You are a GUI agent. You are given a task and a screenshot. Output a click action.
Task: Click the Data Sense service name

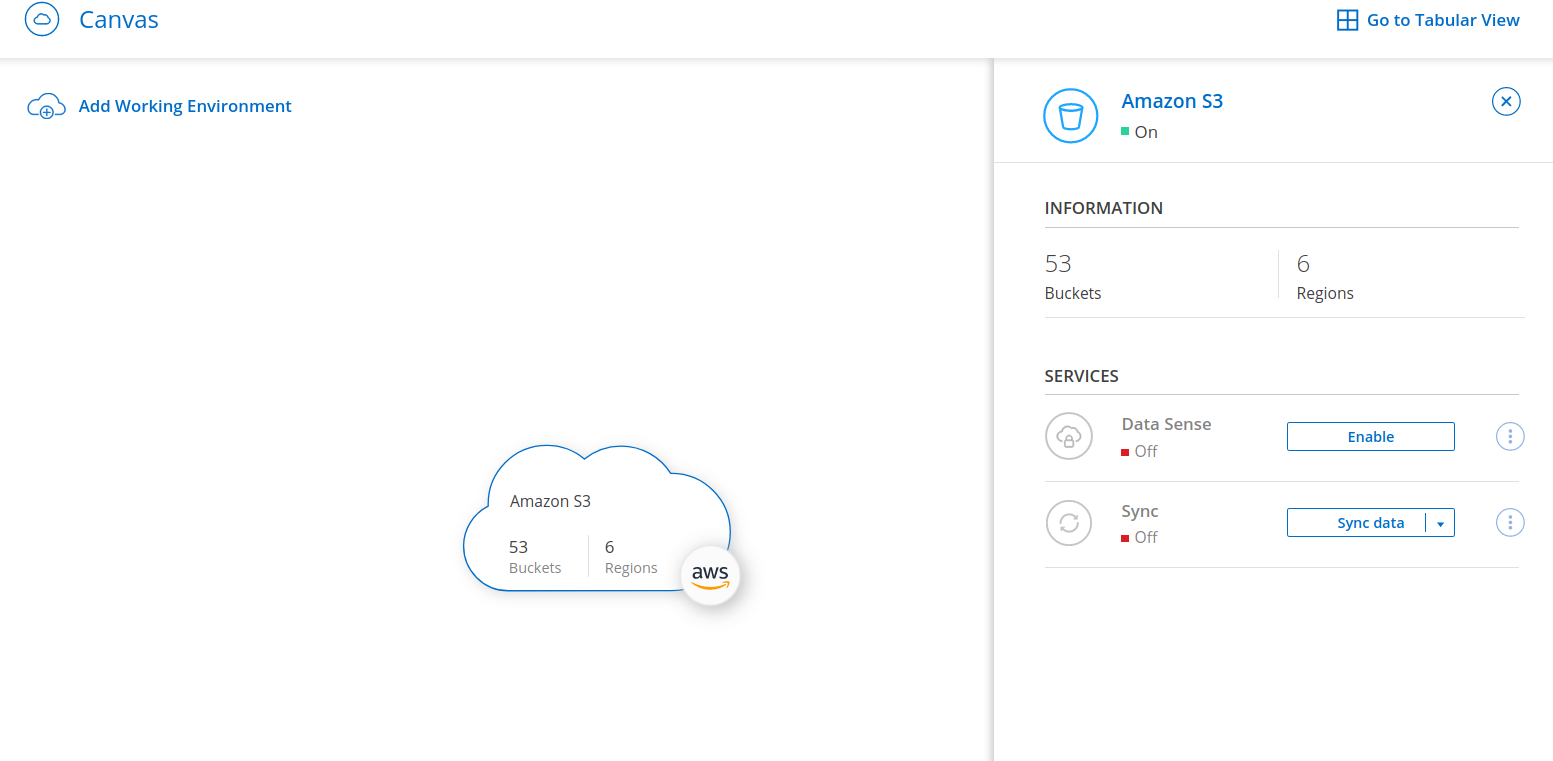tap(1166, 424)
